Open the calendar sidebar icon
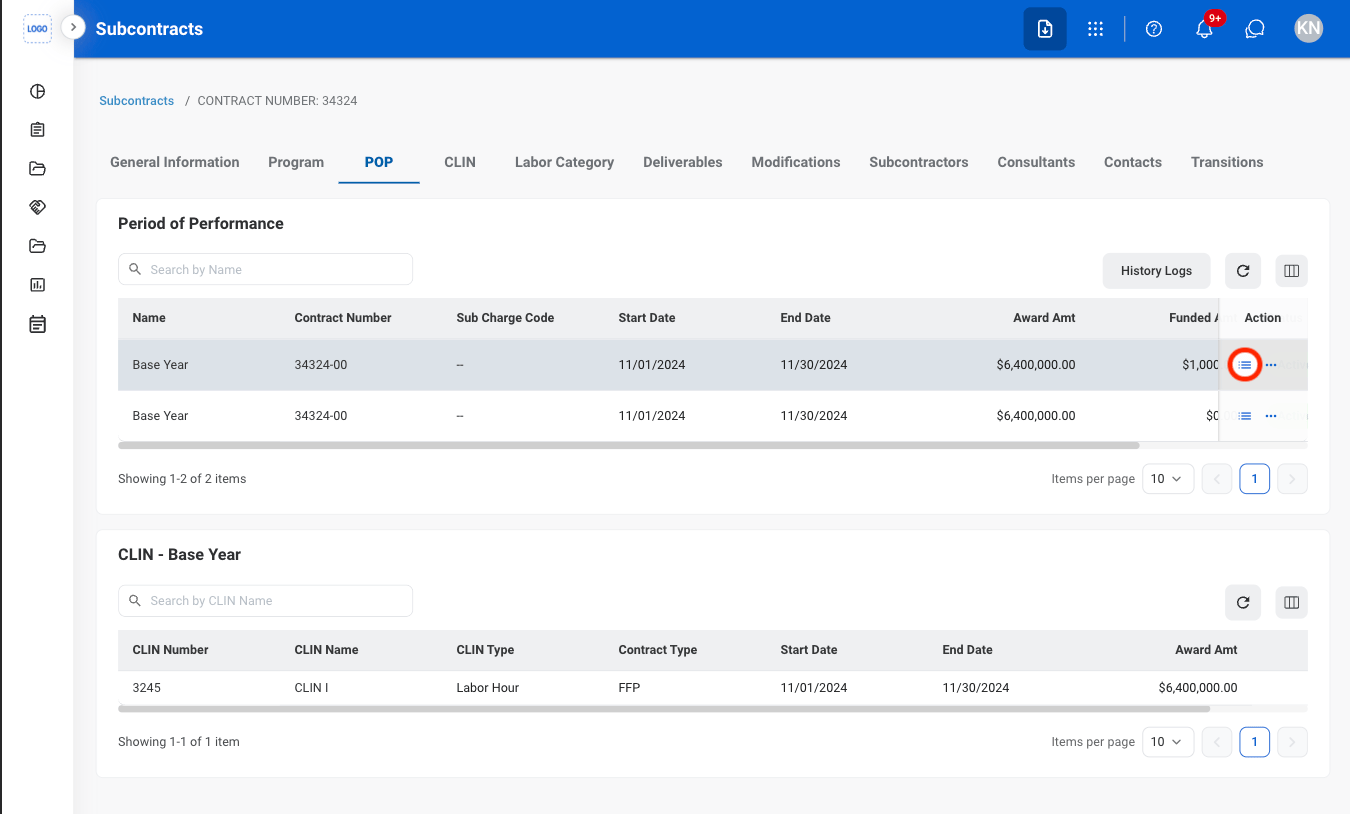The image size is (1350, 814). pos(38,324)
